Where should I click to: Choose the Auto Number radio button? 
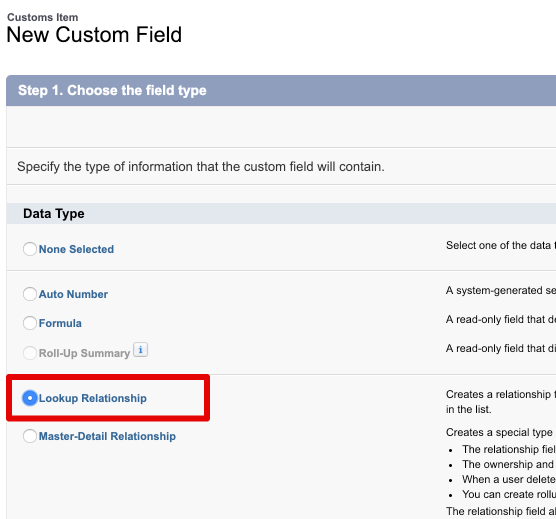click(30, 294)
